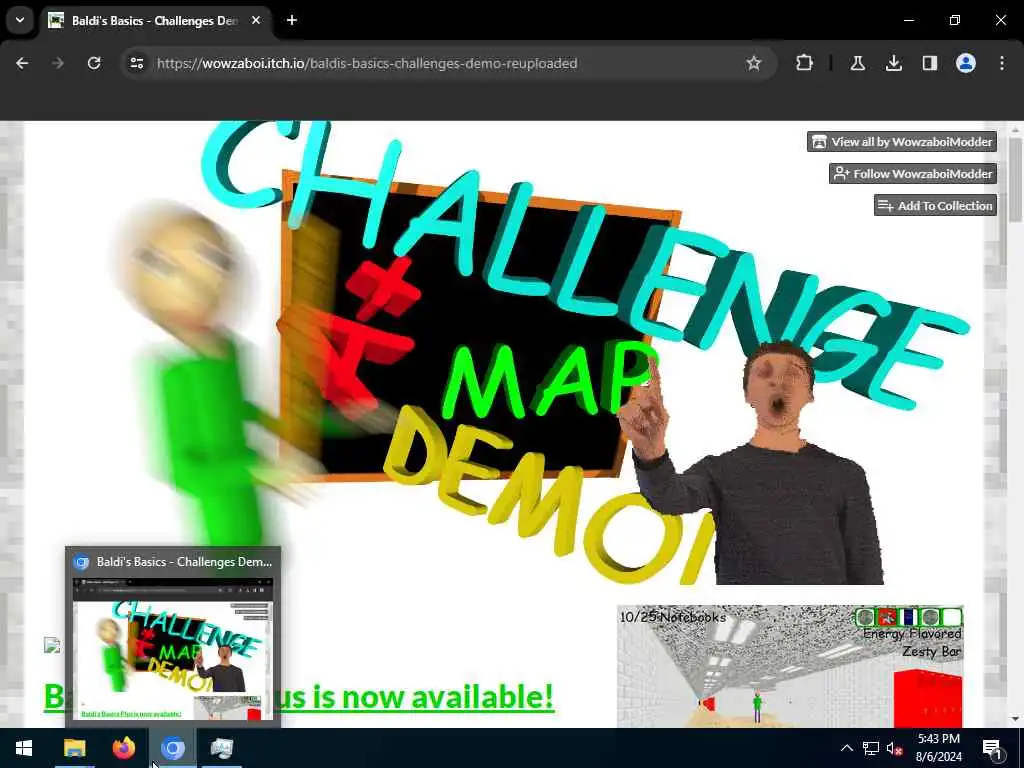The width and height of the screenshot is (1024, 768).
Task: Click the muted volume tray icon
Action: coord(894,748)
